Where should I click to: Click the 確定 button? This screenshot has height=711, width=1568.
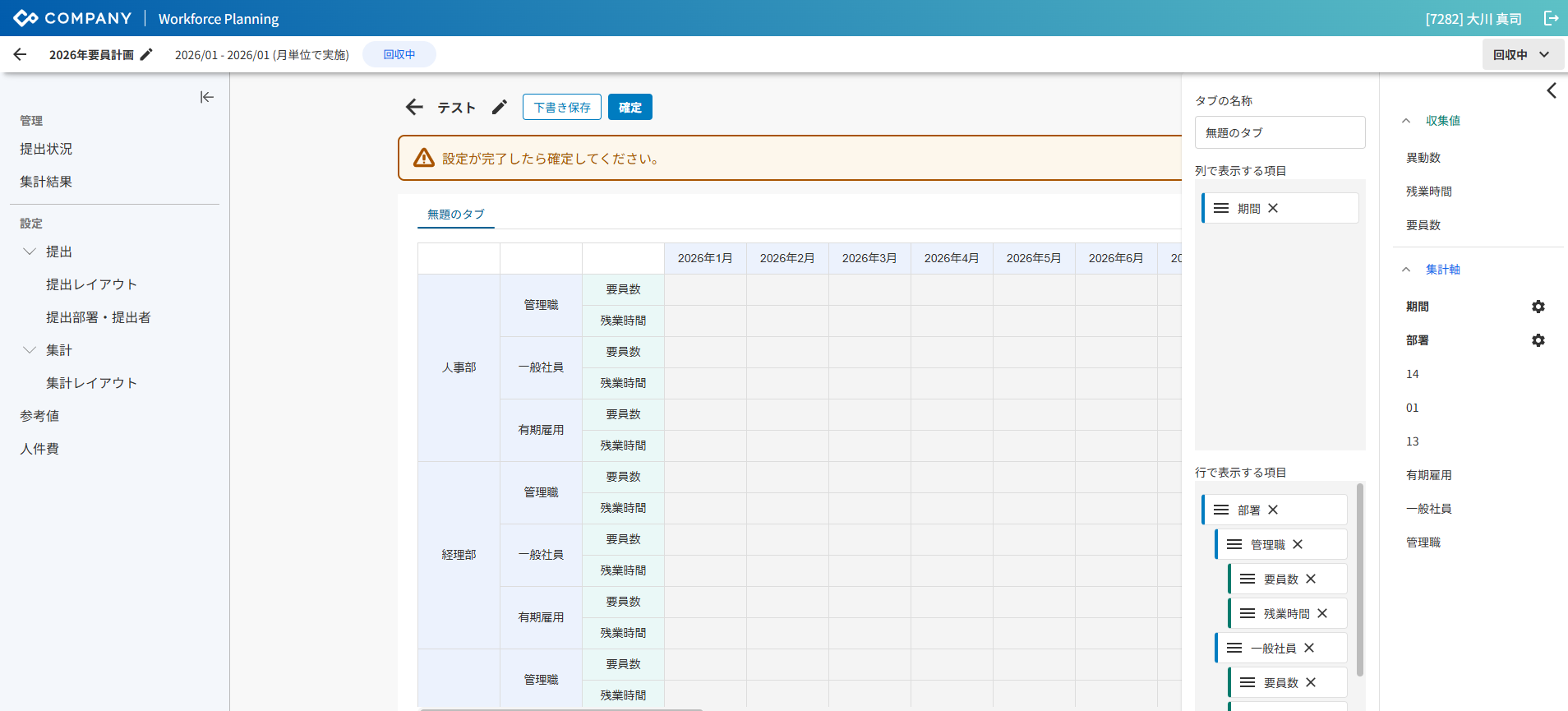coord(630,107)
